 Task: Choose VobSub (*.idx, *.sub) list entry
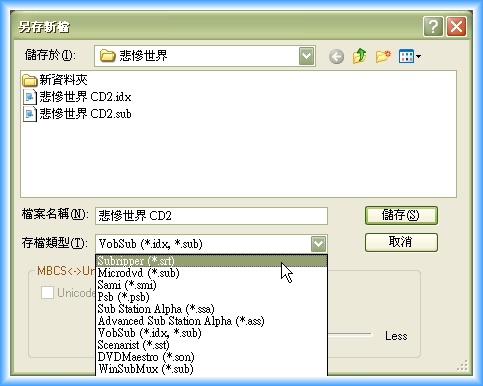[x=211, y=333]
